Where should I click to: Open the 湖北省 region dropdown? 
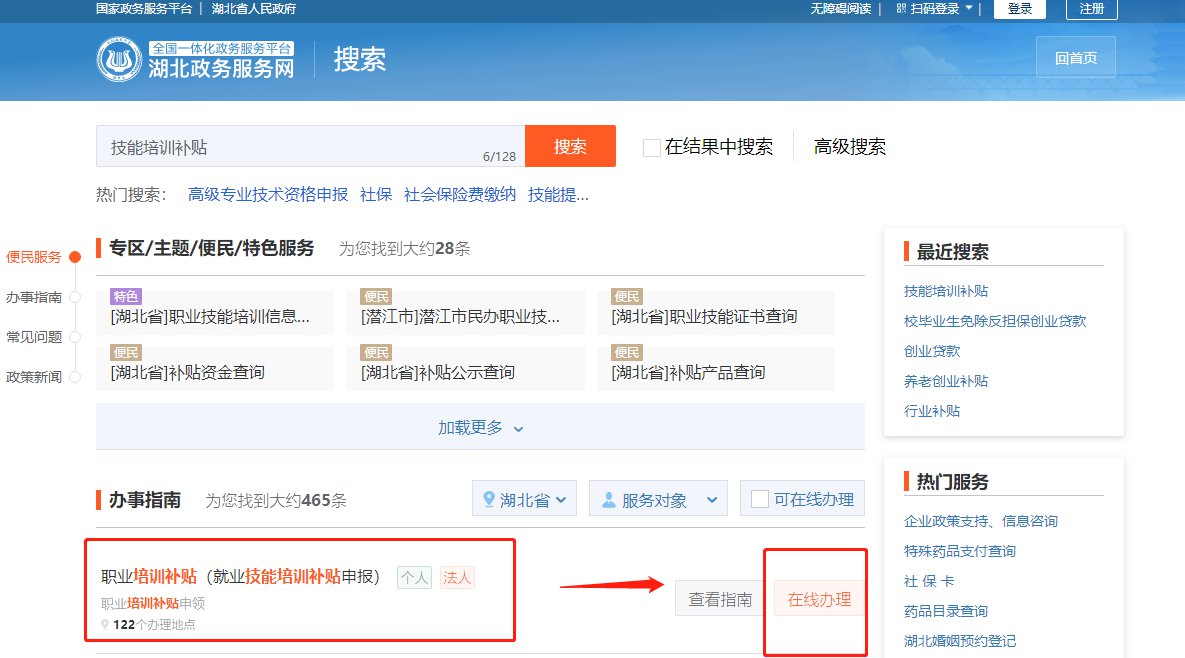pyautogui.click(x=525, y=499)
